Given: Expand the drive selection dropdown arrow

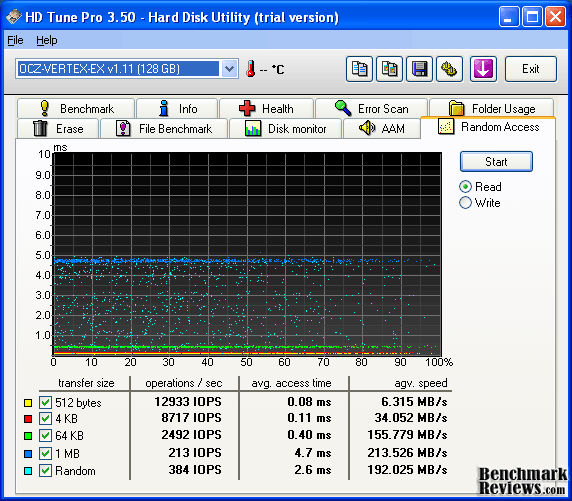Looking at the screenshot, I should [x=229, y=69].
